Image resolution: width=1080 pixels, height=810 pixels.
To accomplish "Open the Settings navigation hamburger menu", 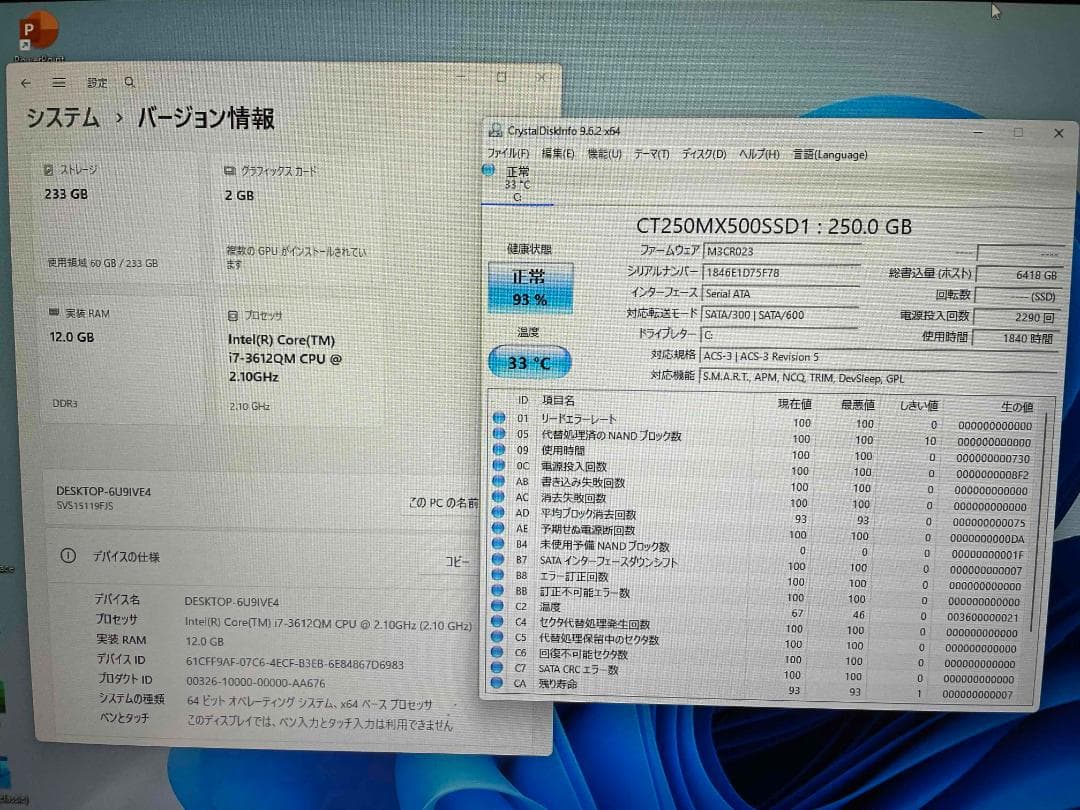I will coord(59,83).
